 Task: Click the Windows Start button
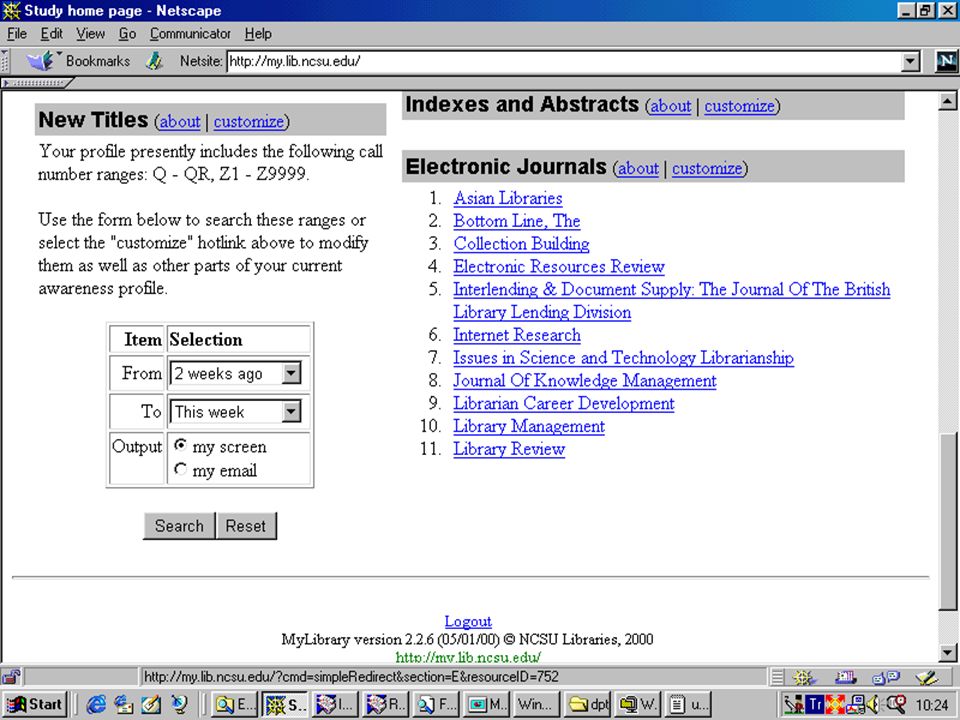coord(36,704)
